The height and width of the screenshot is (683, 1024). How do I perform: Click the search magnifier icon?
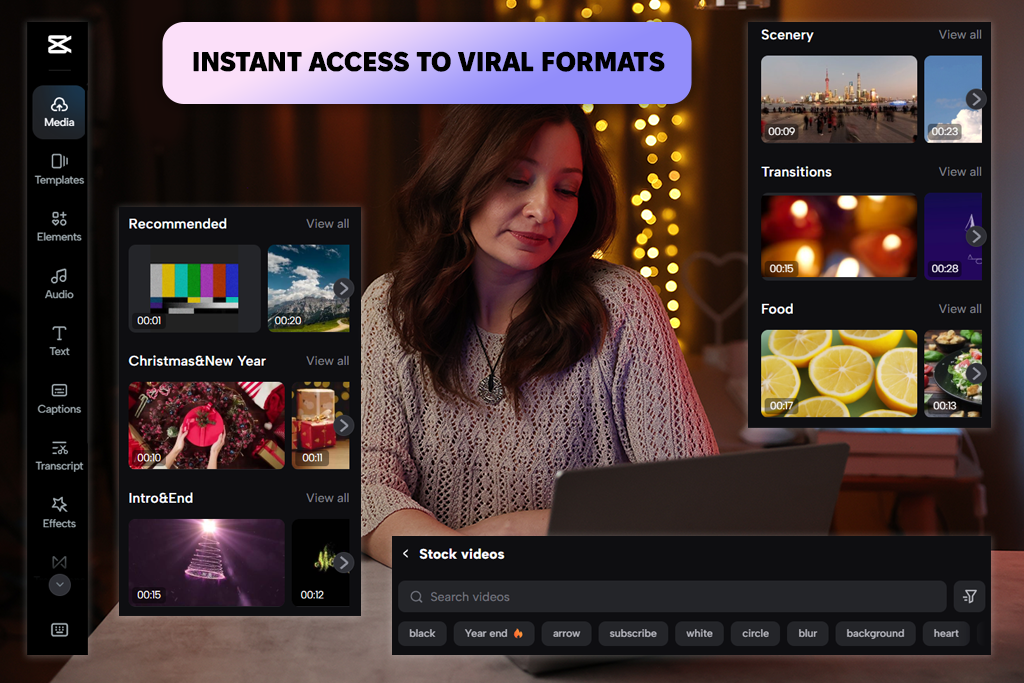coord(416,597)
